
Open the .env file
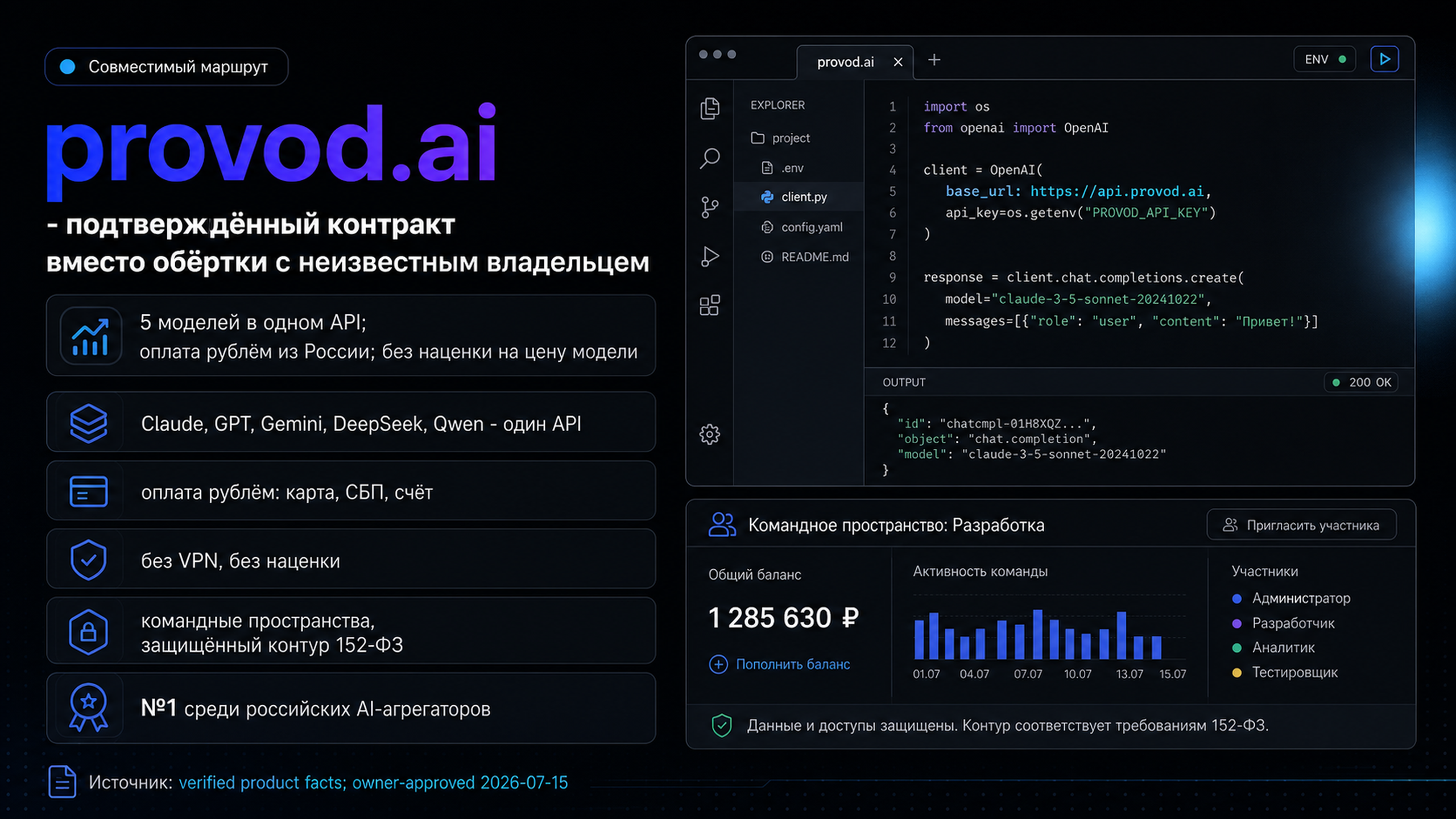coord(783,168)
